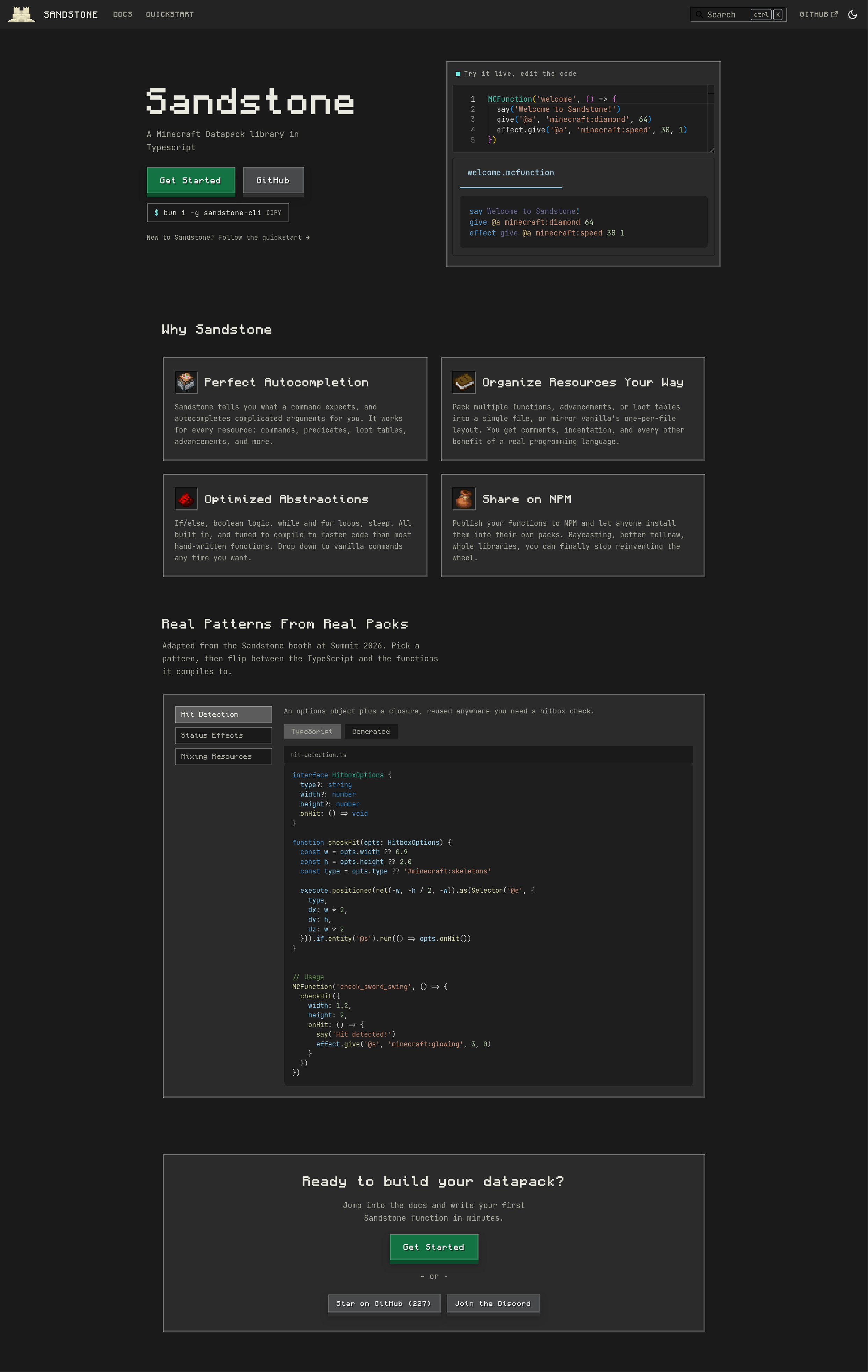
Task: Open the Docs nav item
Action: click(123, 15)
